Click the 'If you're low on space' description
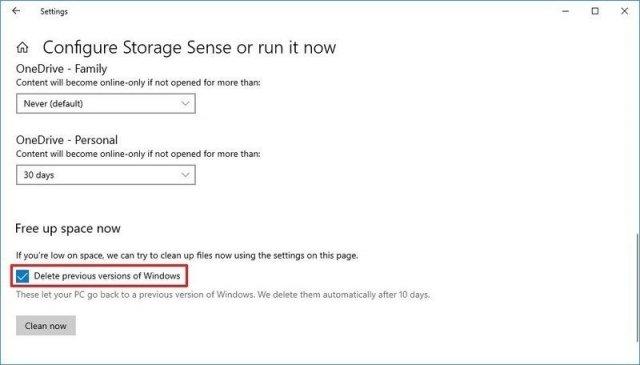The image size is (640, 365). 187,256
